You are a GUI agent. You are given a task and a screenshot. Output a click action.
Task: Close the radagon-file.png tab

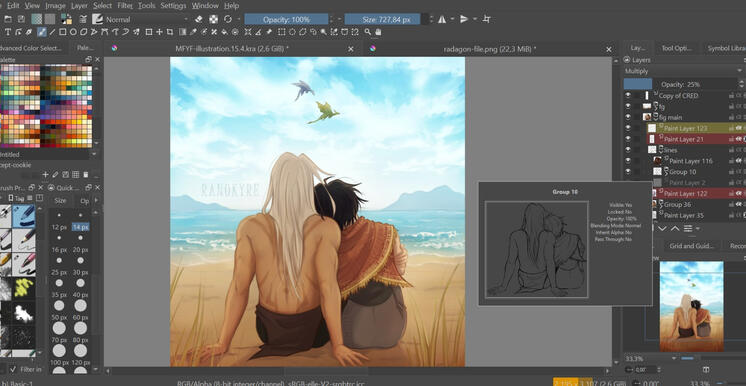click(609, 49)
